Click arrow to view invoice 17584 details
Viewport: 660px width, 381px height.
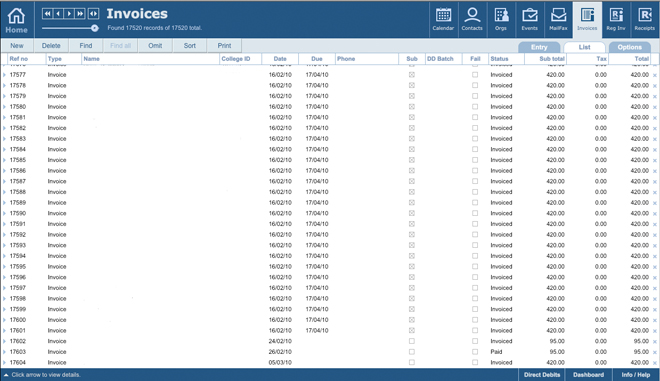pos(4,149)
